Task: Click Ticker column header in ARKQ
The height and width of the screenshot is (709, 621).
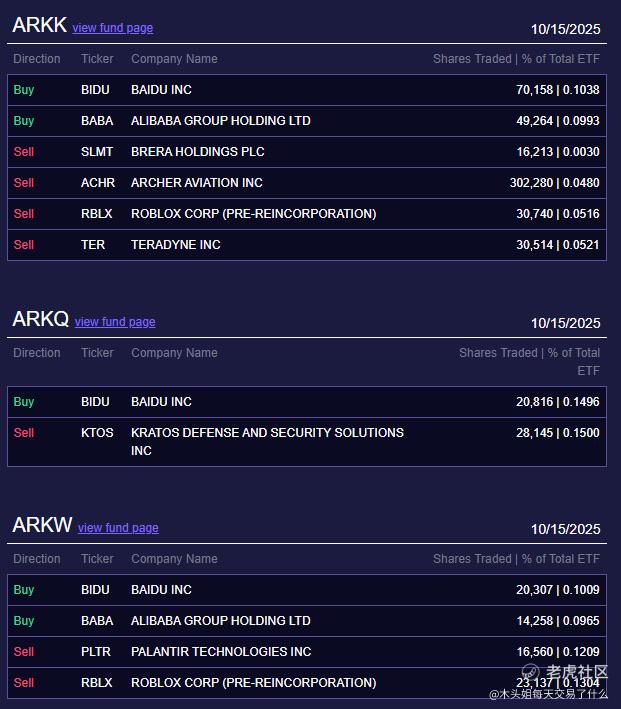Action: tap(97, 353)
